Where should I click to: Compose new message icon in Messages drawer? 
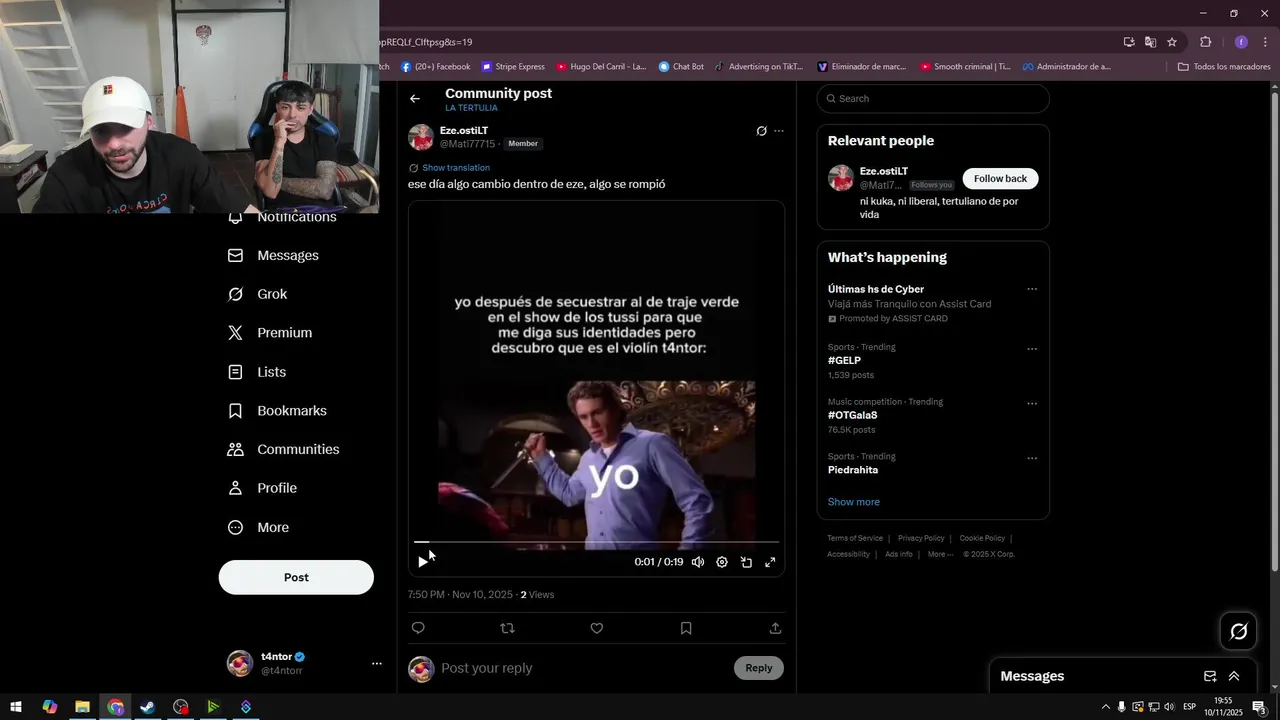tap(1210, 676)
